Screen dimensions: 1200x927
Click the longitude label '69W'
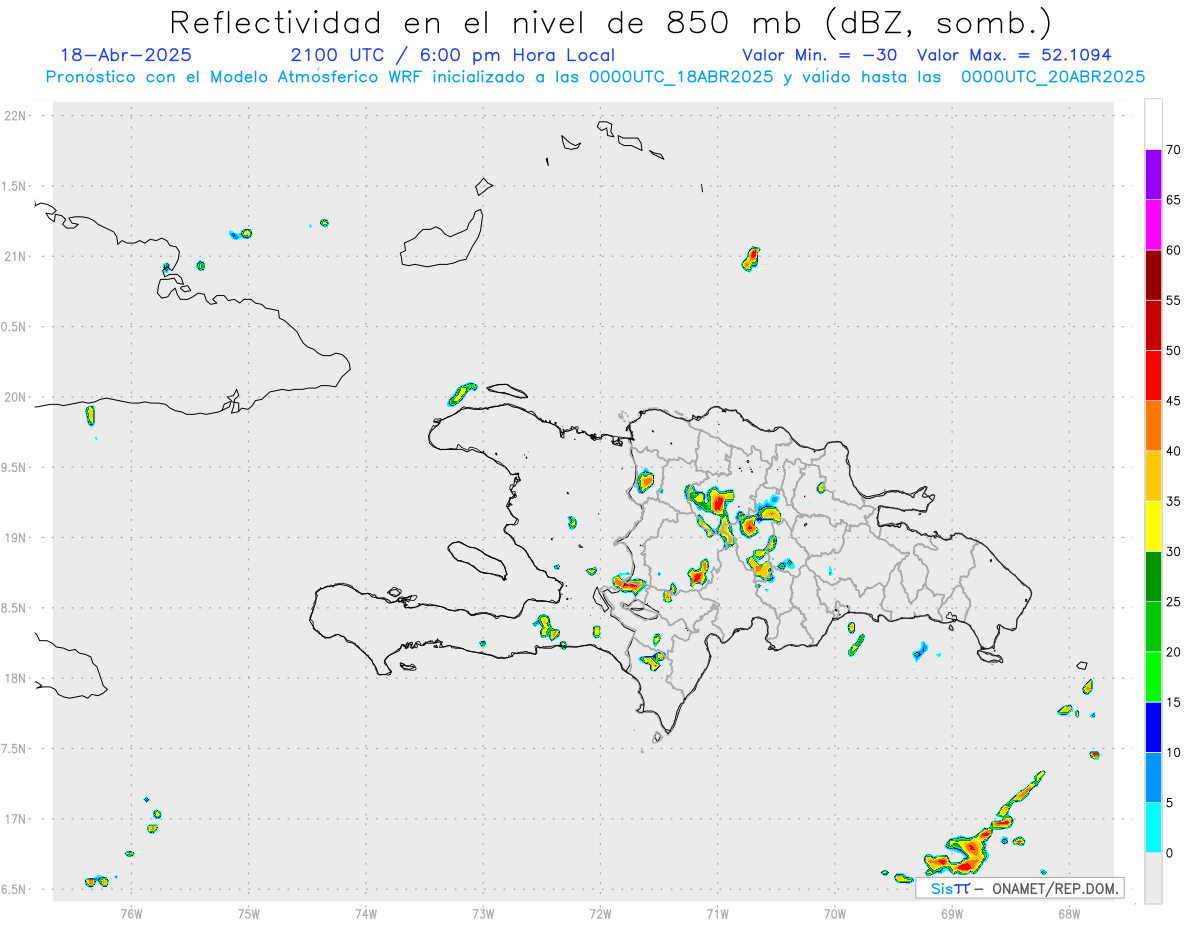[952, 913]
